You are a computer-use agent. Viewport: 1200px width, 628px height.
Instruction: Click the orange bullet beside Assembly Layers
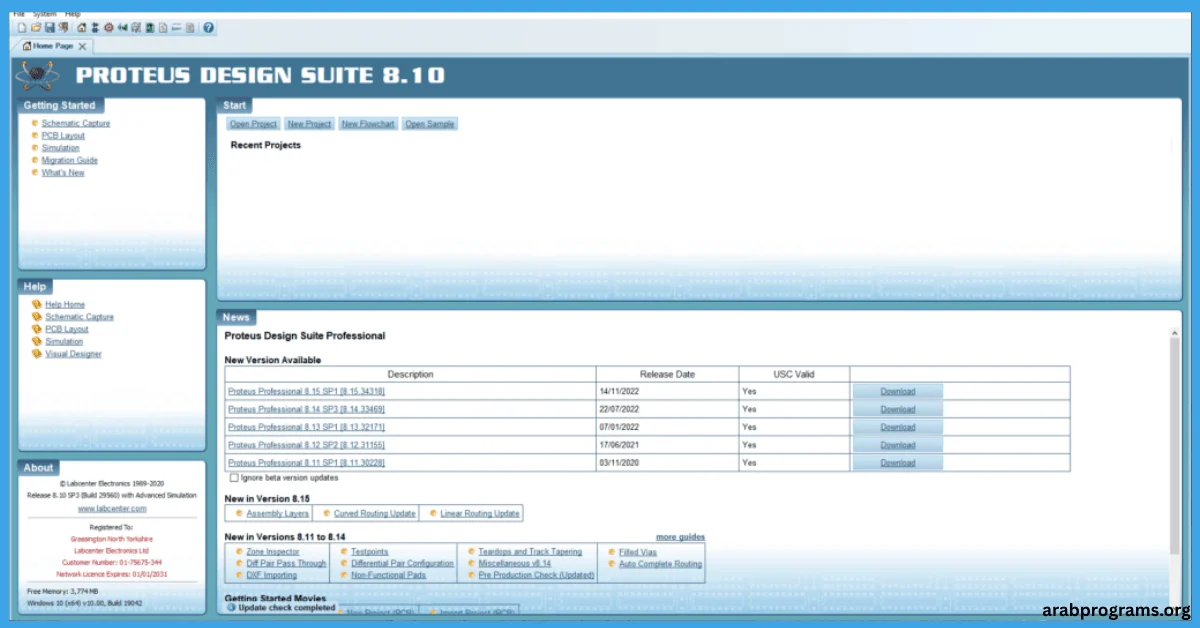(x=239, y=513)
